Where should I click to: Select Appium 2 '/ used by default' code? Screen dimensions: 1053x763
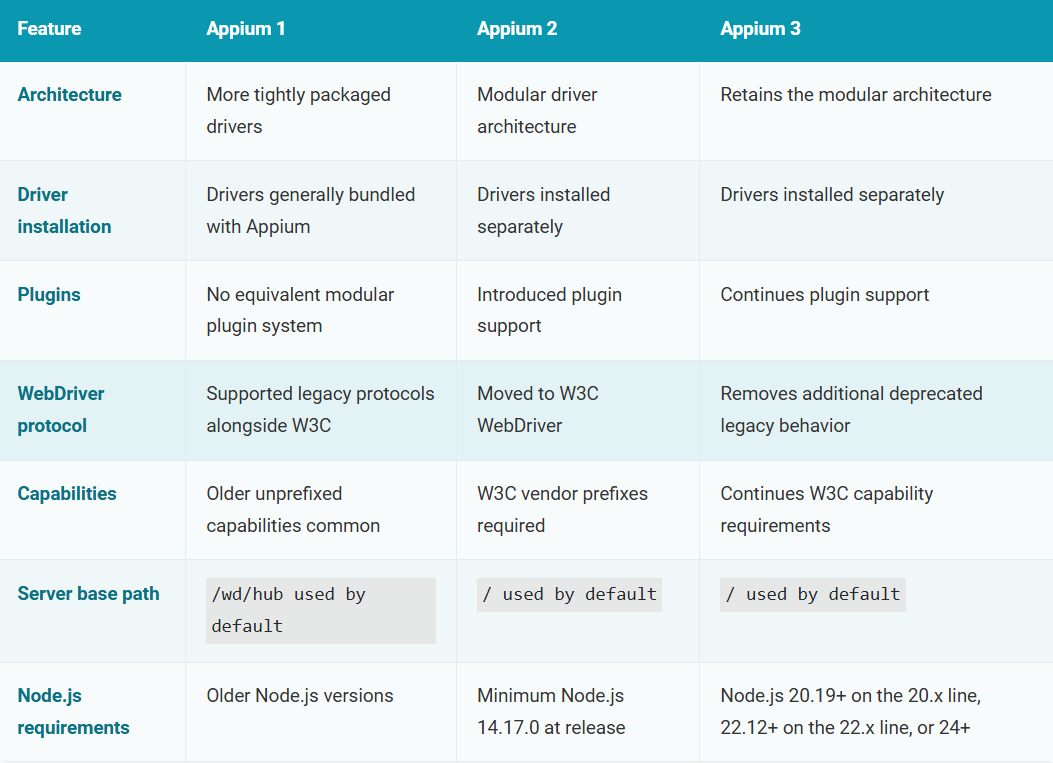569,594
